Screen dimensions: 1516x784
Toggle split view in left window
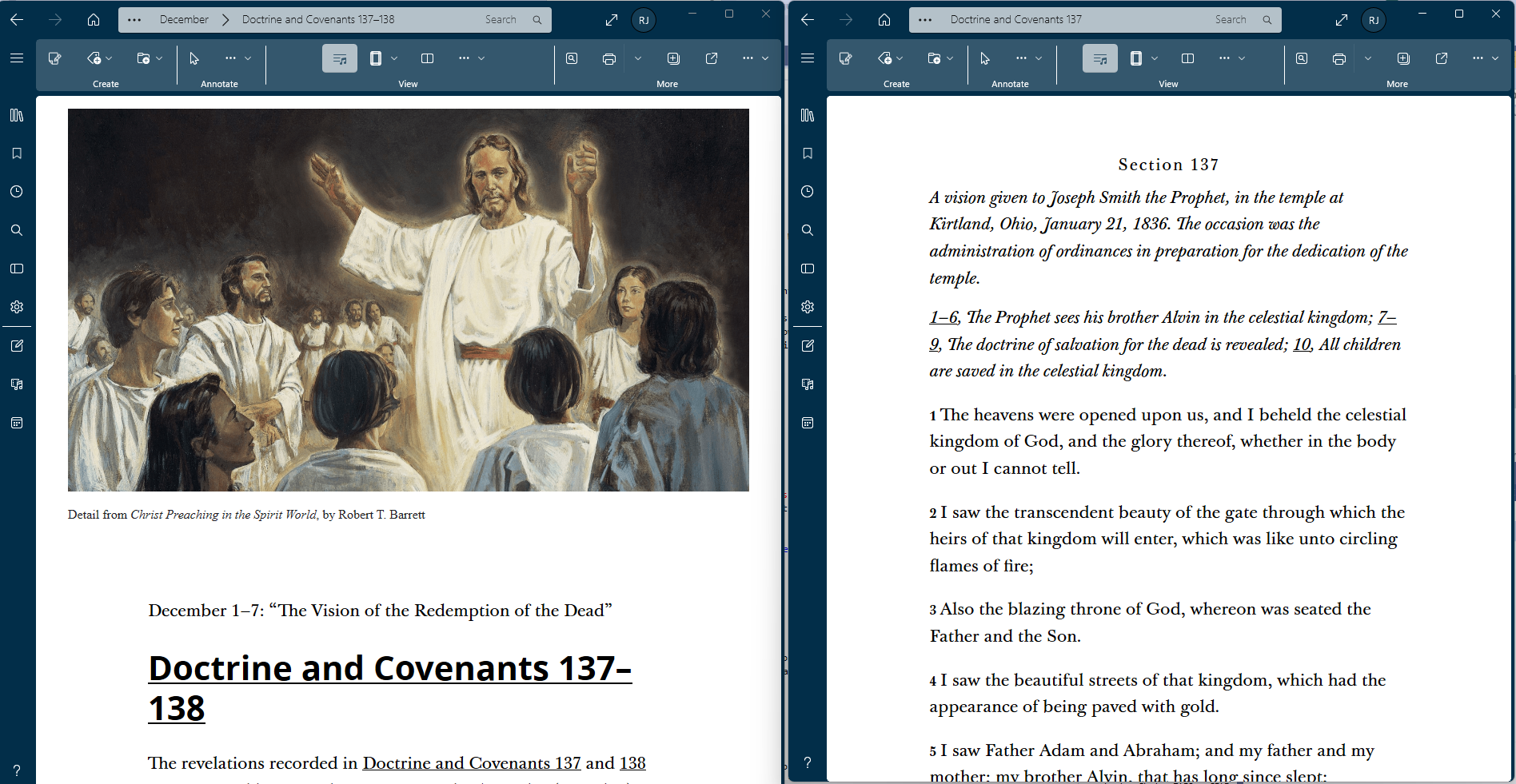(428, 58)
